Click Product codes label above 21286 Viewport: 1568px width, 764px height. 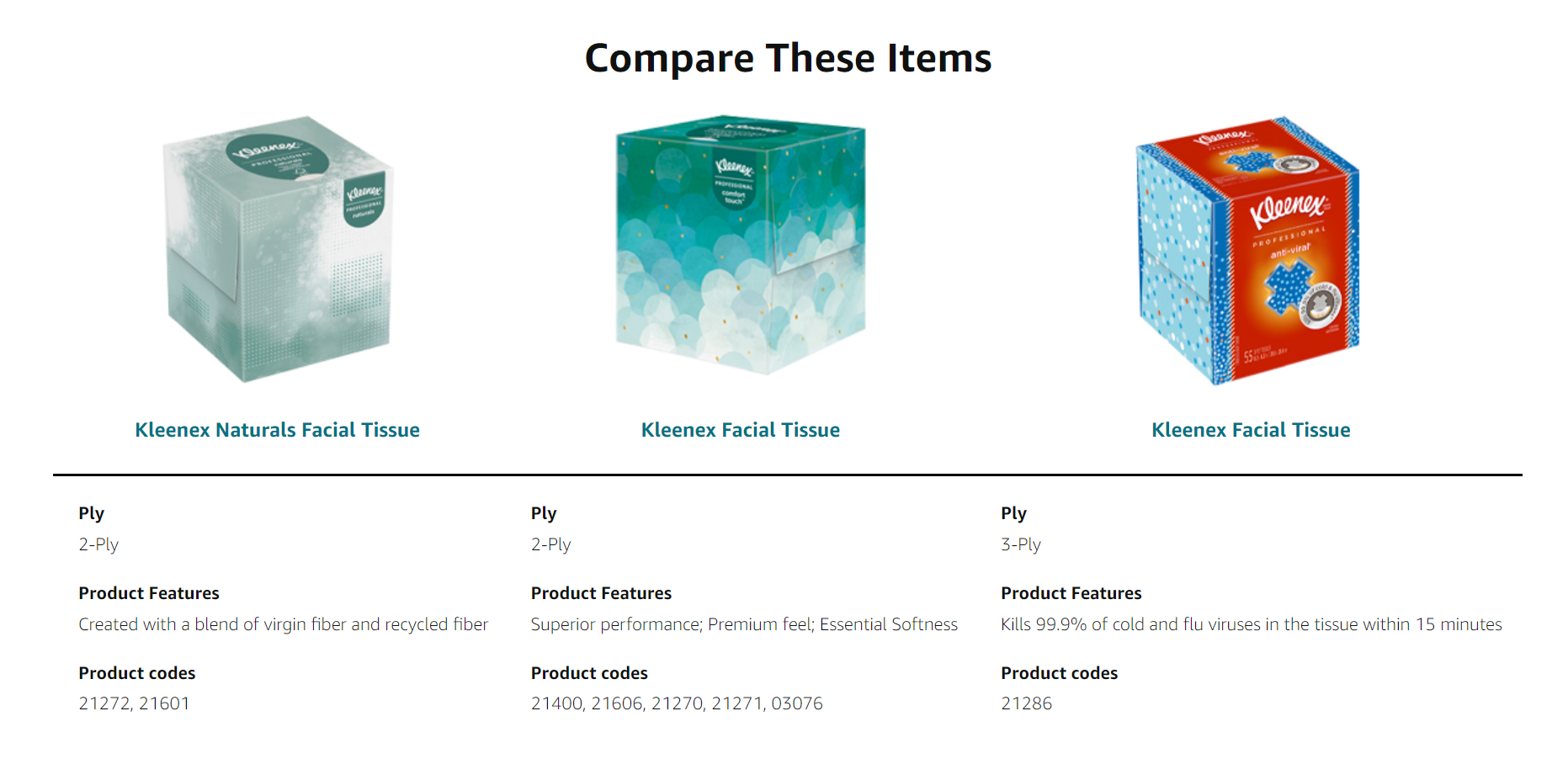[x=1059, y=673]
